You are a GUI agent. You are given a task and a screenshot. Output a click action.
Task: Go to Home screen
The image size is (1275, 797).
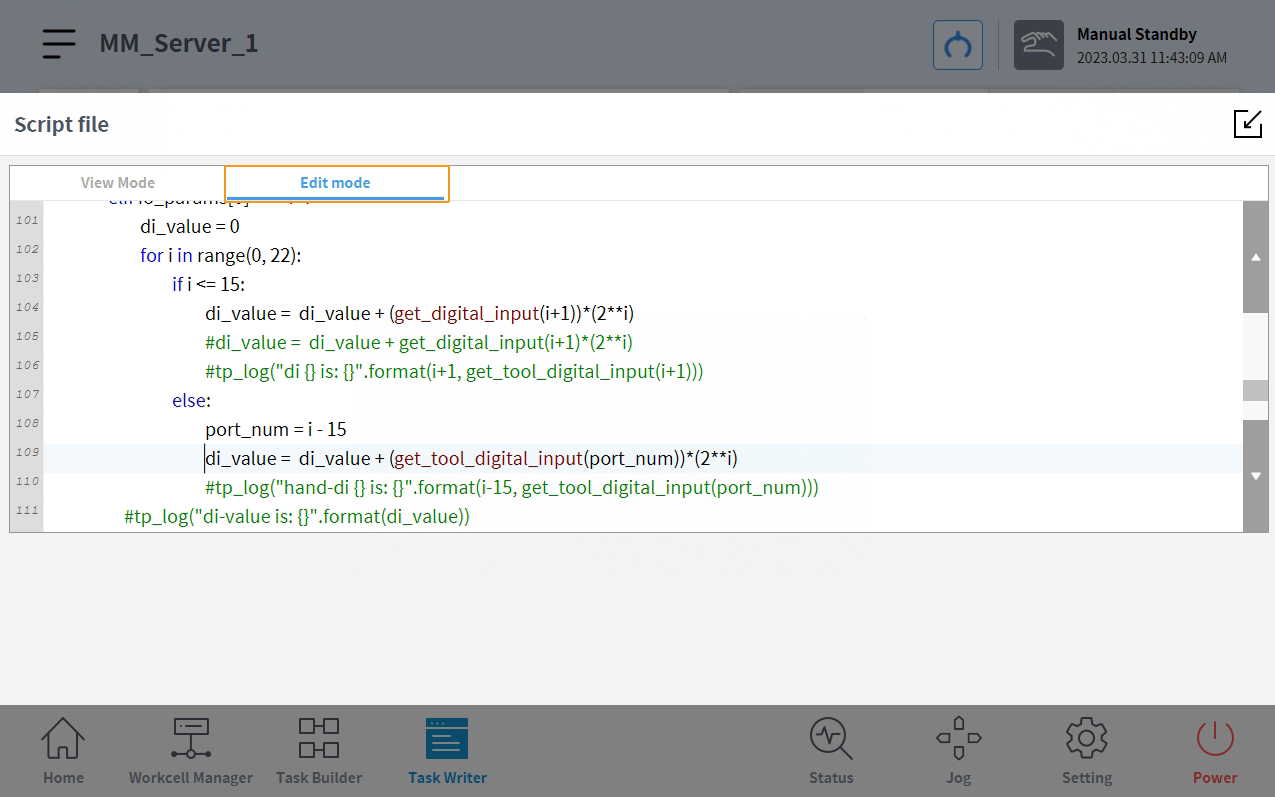click(x=63, y=751)
